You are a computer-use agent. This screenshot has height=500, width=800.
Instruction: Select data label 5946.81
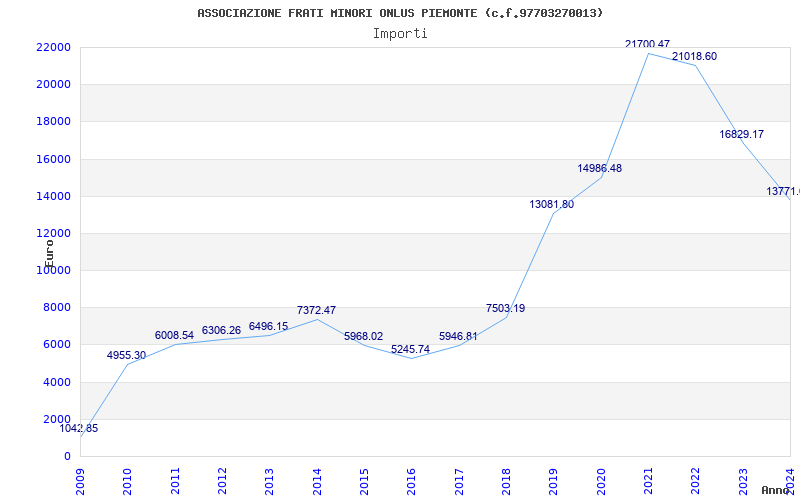(458, 337)
